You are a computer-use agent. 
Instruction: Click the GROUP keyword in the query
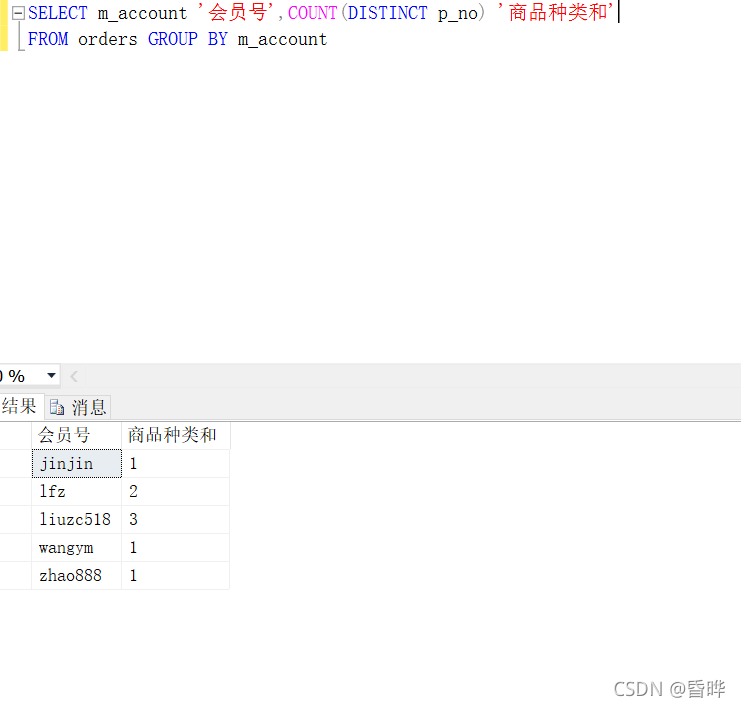(173, 39)
